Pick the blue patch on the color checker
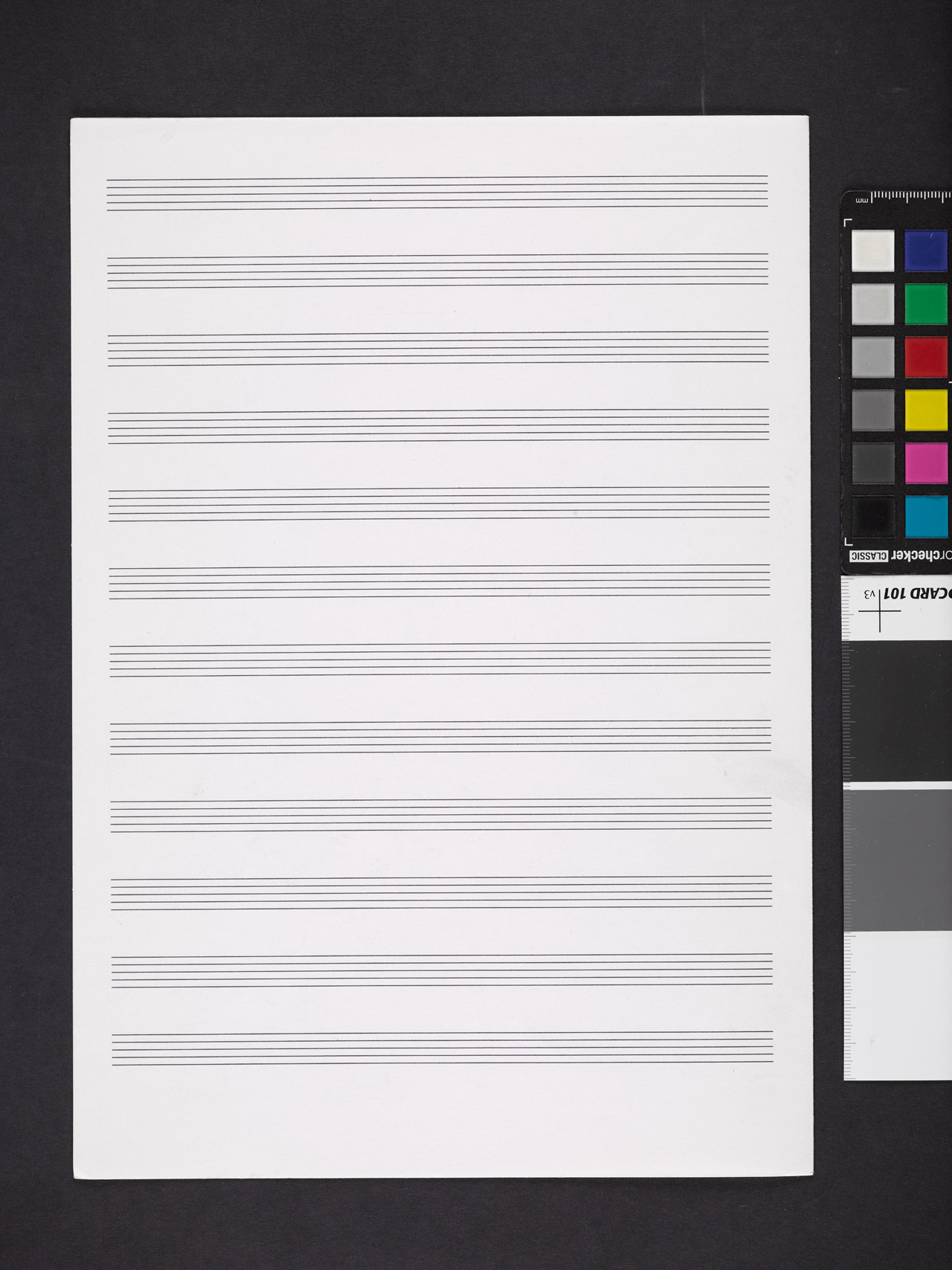Image resolution: width=952 pixels, height=1270 pixels. pyautogui.click(x=926, y=251)
